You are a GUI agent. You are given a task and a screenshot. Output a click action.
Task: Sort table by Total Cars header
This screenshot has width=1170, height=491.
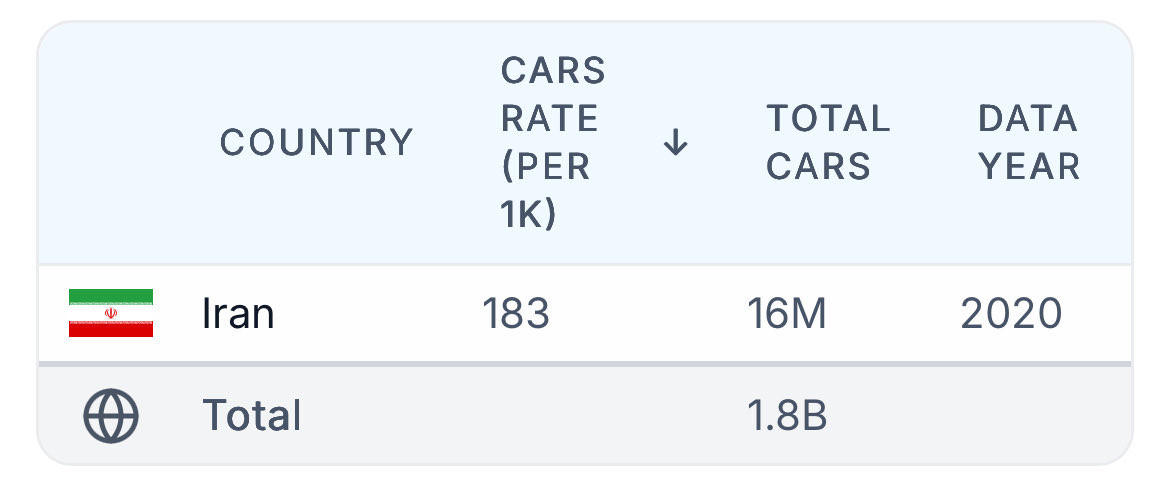pyautogui.click(x=828, y=142)
